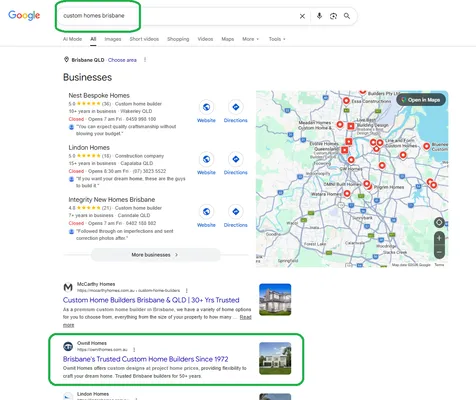Click the Choose area link

(122, 60)
